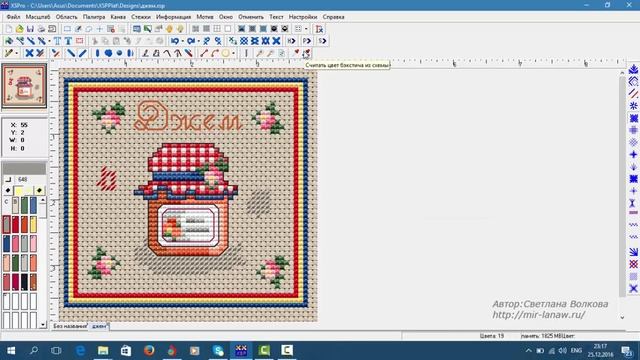Select the dark green palette swatch
Image resolution: width=640 pixels, height=360 pixels.
16,263
